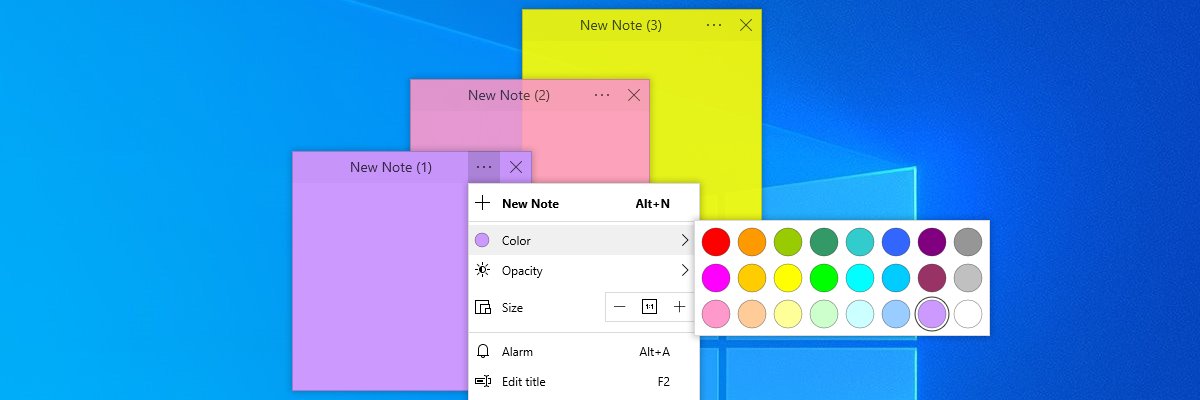Pick the orange swatch in the top row
The width and height of the screenshot is (1200, 400).
click(x=751, y=241)
